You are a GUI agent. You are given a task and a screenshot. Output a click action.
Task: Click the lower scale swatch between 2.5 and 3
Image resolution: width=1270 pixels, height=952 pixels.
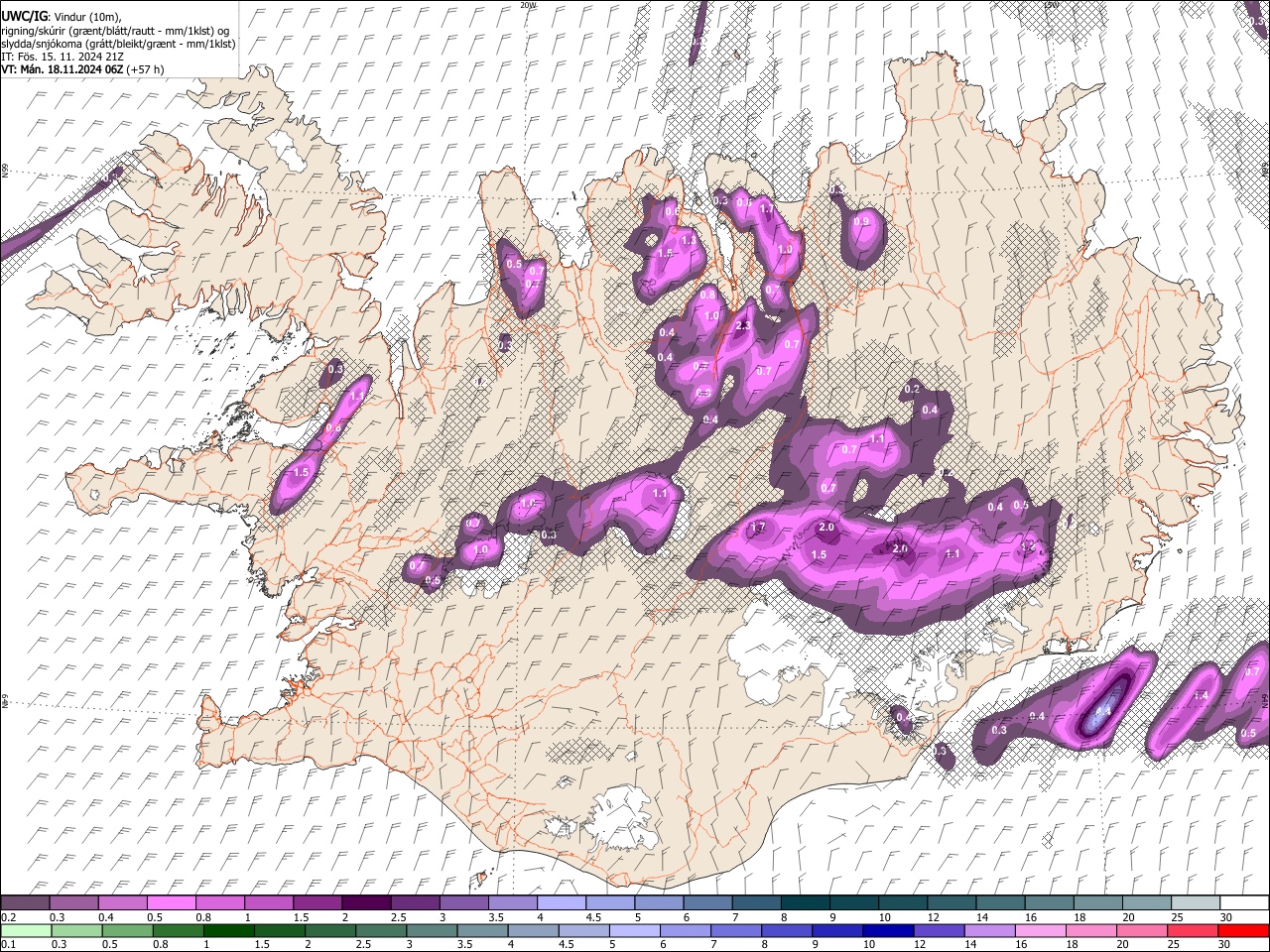coord(381,930)
